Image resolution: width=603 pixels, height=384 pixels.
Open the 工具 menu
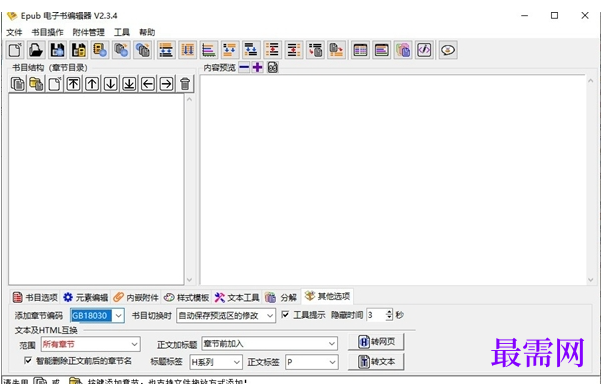coord(122,32)
